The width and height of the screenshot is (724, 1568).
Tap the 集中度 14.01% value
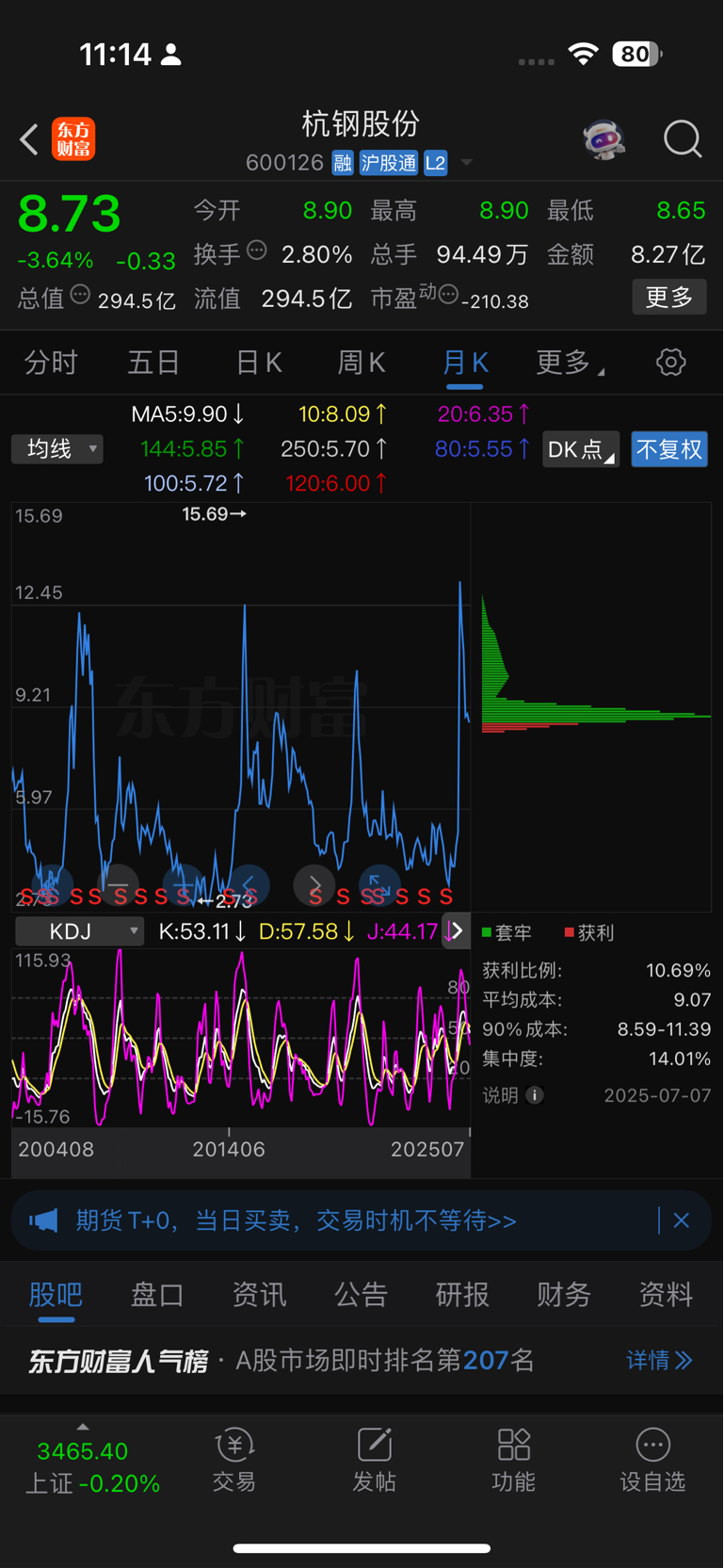[x=679, y=1059]
